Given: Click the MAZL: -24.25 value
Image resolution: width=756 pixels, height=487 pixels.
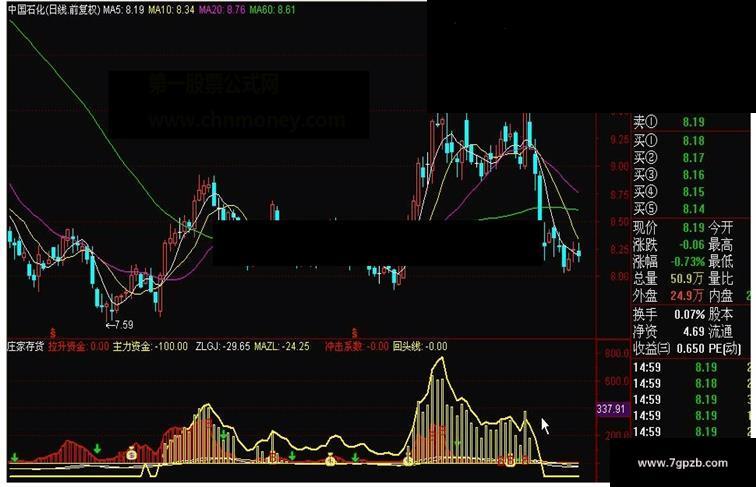Looking at the screenshot, I should click(x=282, y=346).
